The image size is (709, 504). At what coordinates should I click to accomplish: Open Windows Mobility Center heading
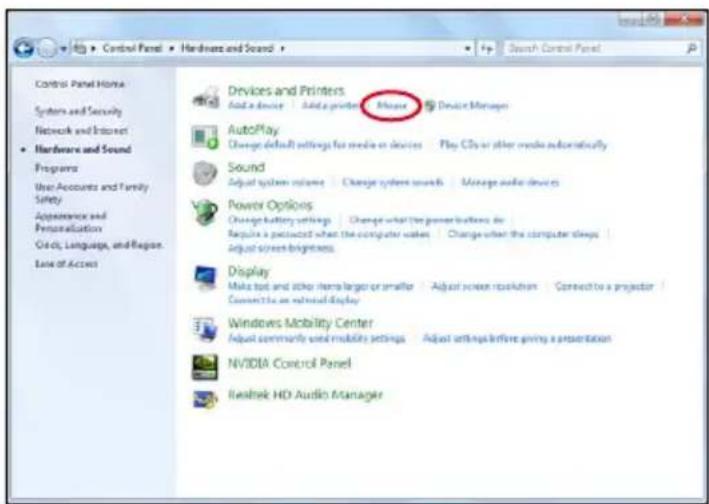click(300, 323)
